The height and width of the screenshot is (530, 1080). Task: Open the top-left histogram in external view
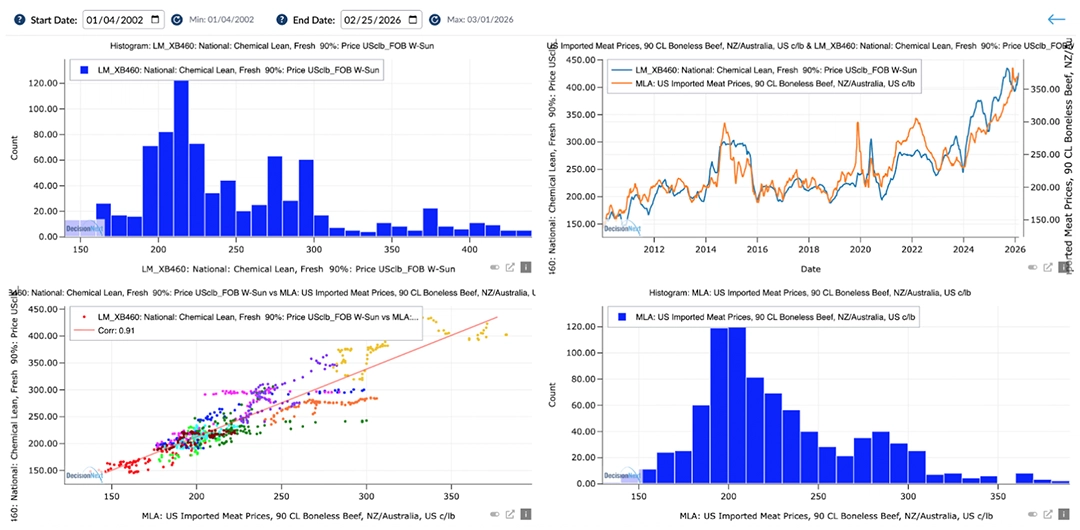coord(509,267)
